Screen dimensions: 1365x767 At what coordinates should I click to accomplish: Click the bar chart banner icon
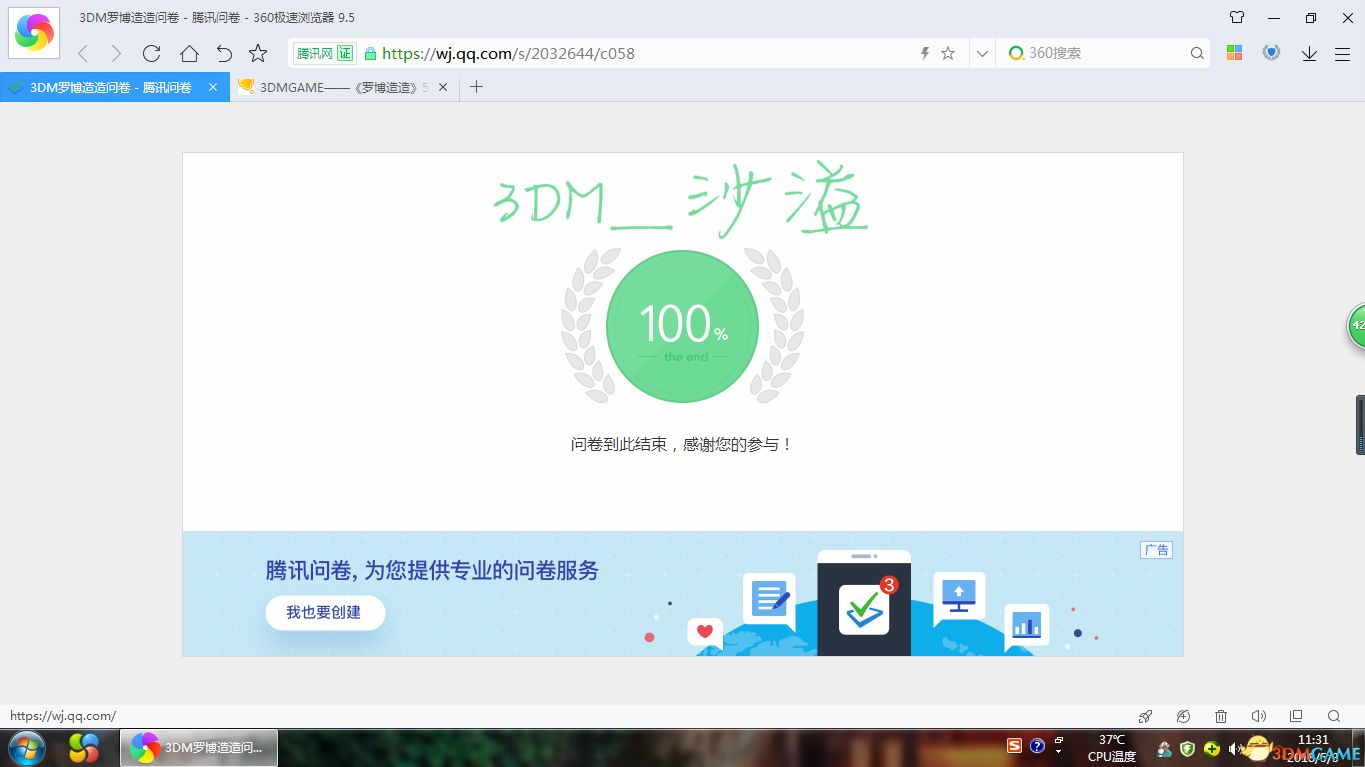coord(1026,626)
